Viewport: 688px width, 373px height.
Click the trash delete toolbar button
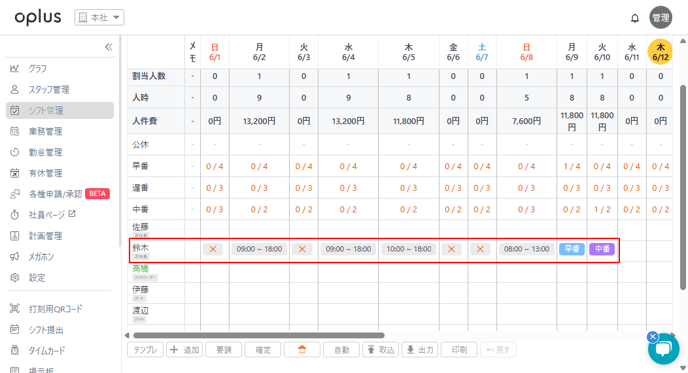tap(302, 350)
